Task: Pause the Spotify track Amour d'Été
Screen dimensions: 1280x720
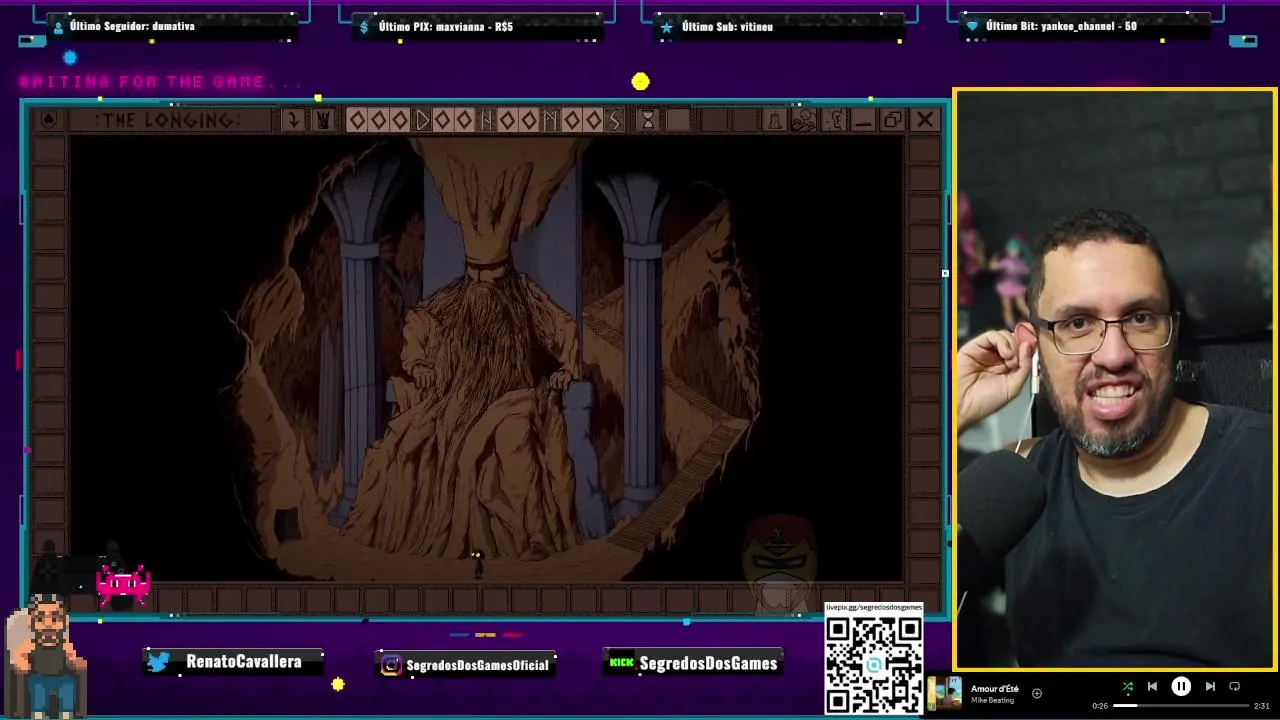Action: [x=1181, y=686]
